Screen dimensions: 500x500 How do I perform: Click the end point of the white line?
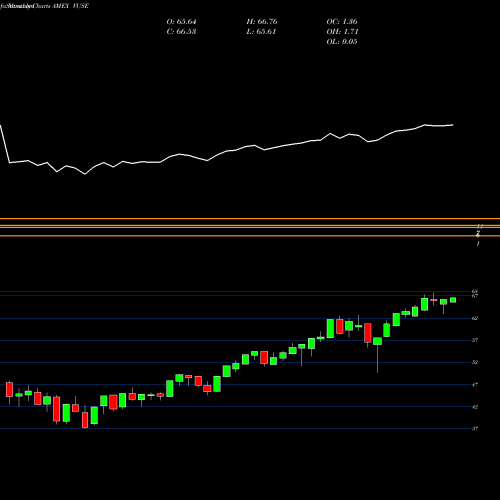[x=453, y=125]
